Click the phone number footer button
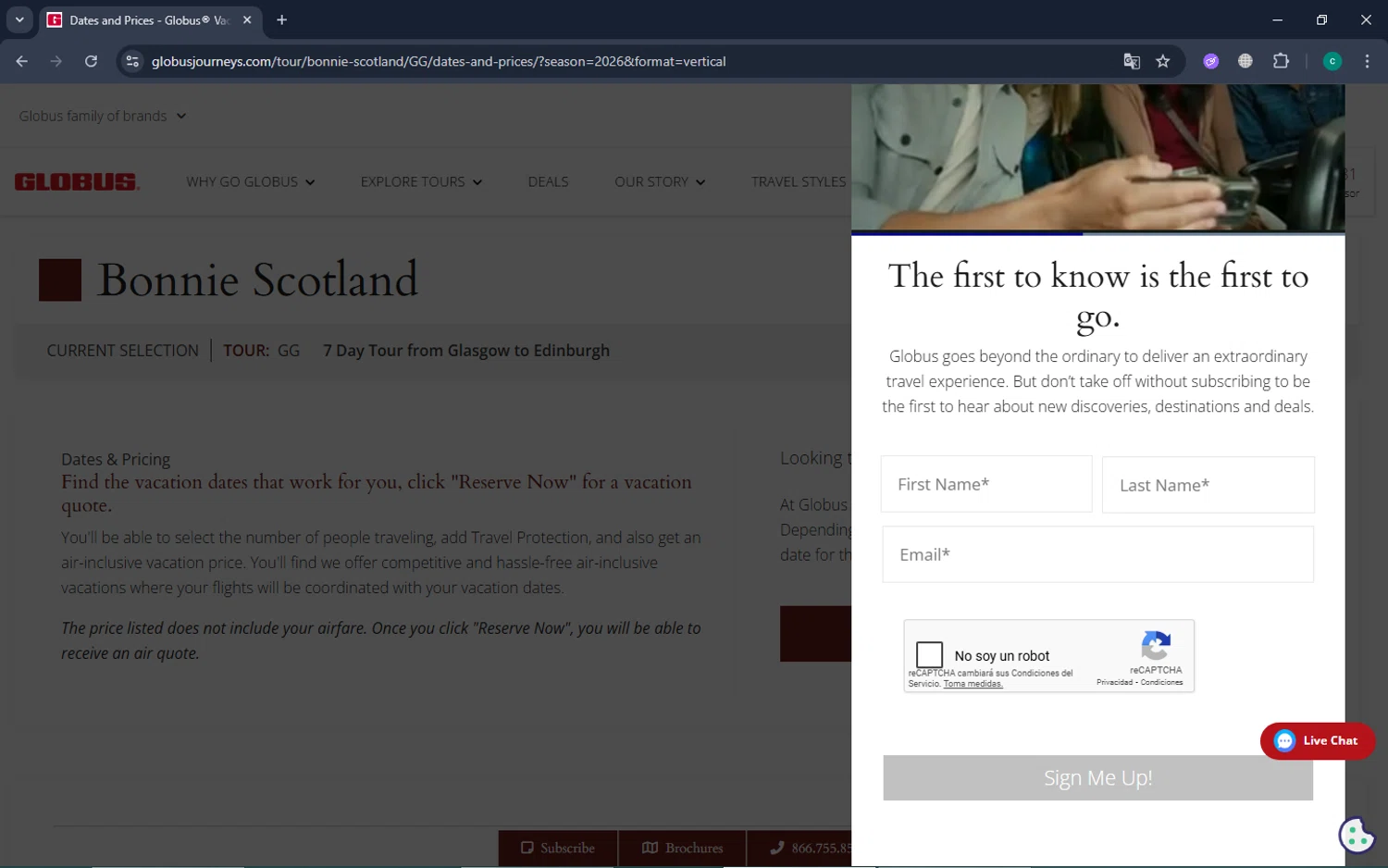The width and height of the screenshot is (1388, 868). [x=799, y=848]
